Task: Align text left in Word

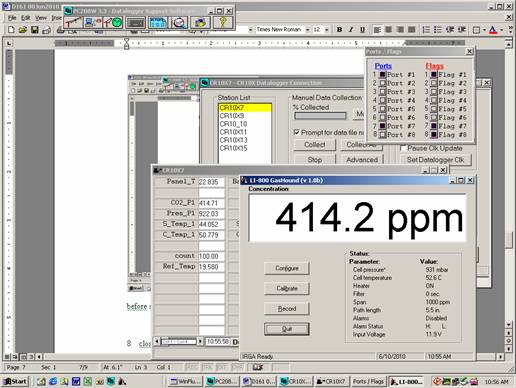Action: [377, 30]
